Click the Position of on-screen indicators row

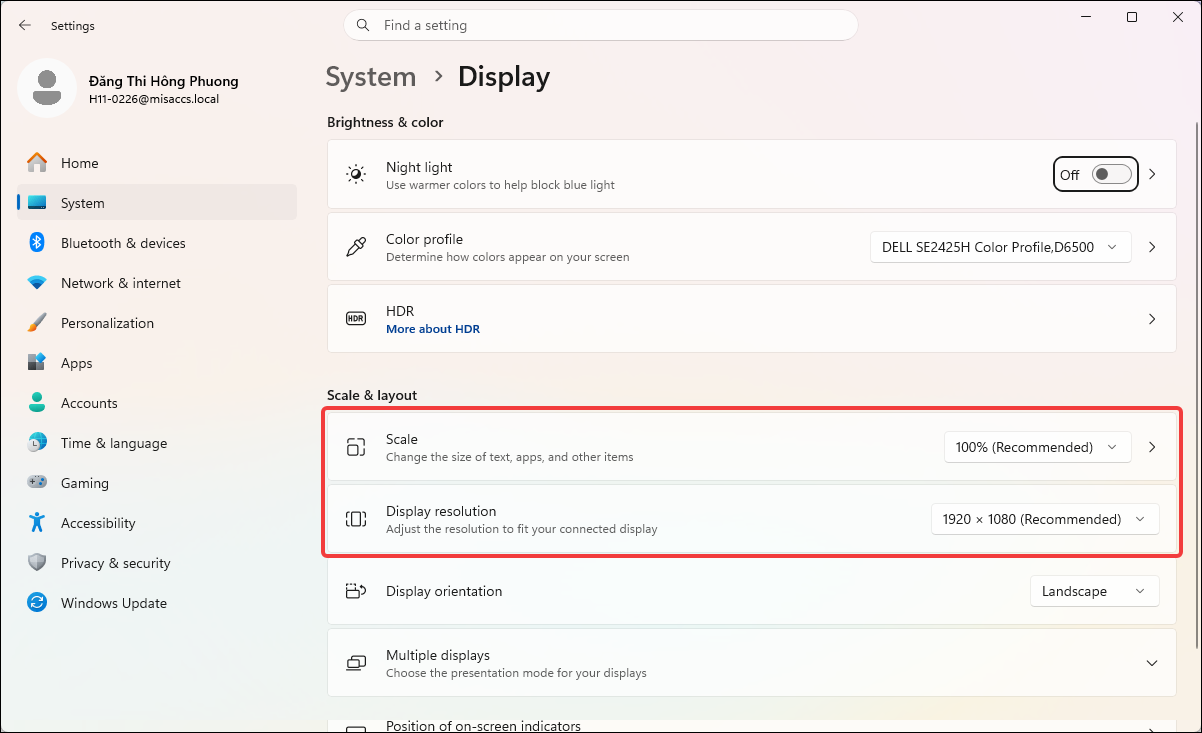[752, 725]
